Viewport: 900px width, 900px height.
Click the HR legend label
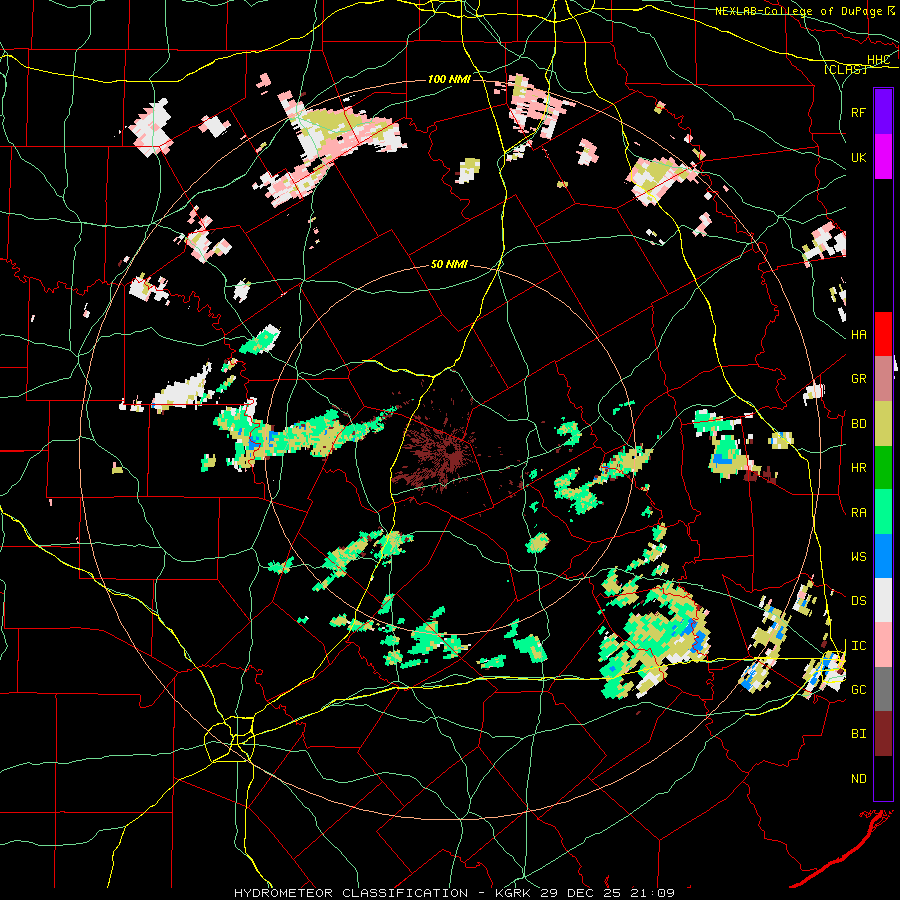(858, 468)
